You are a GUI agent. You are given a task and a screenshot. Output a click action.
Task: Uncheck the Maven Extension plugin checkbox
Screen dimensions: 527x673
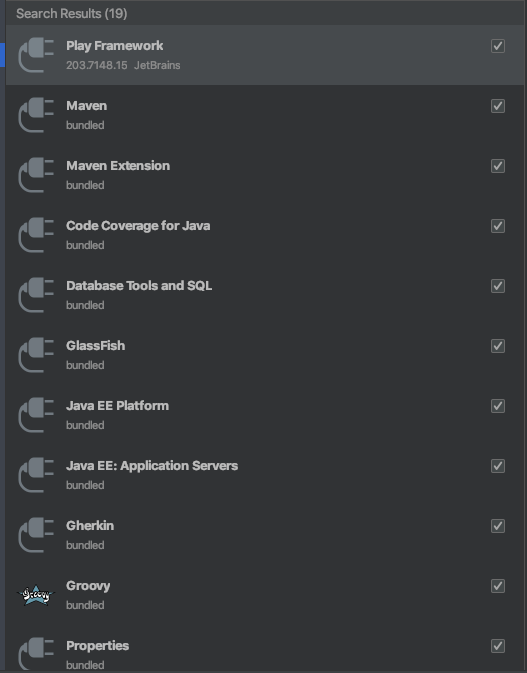click(498, 166)
